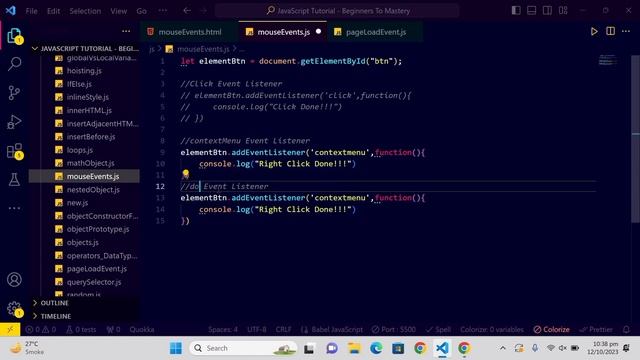The height and width of the screenshot is (360, 640).
Task: Click the 0 tests status item
Action: coord(81,329)
